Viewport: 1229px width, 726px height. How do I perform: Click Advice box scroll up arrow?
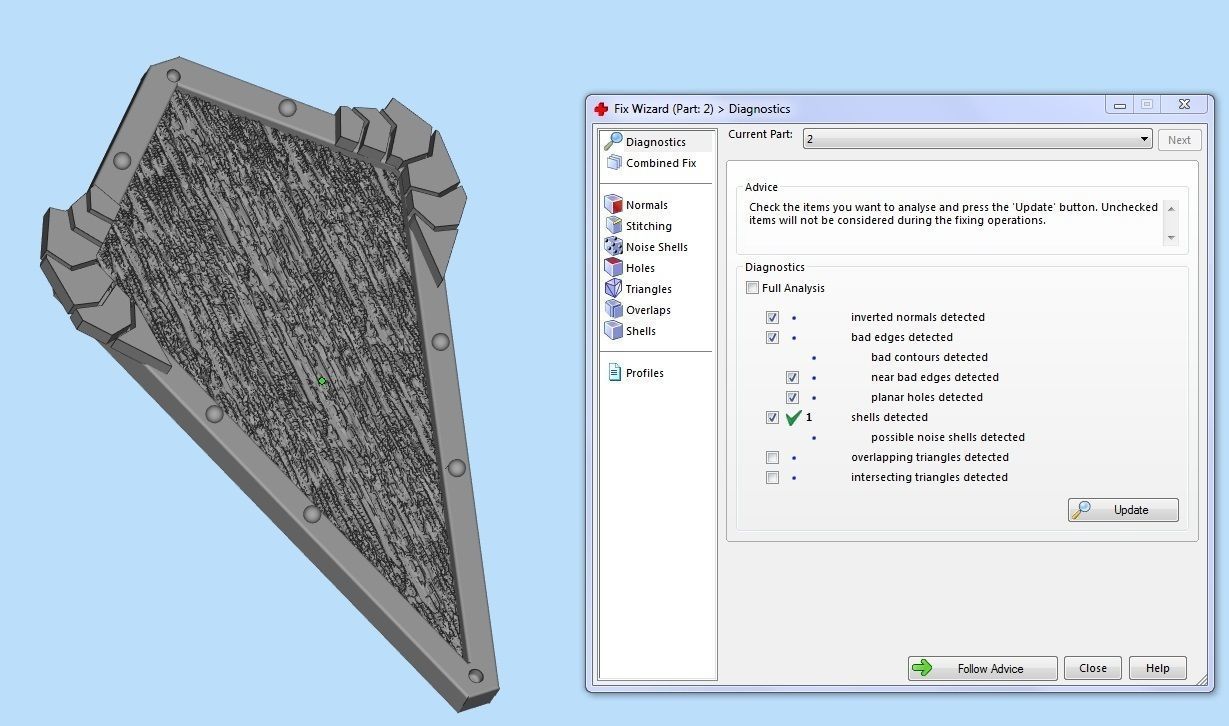1172,207
